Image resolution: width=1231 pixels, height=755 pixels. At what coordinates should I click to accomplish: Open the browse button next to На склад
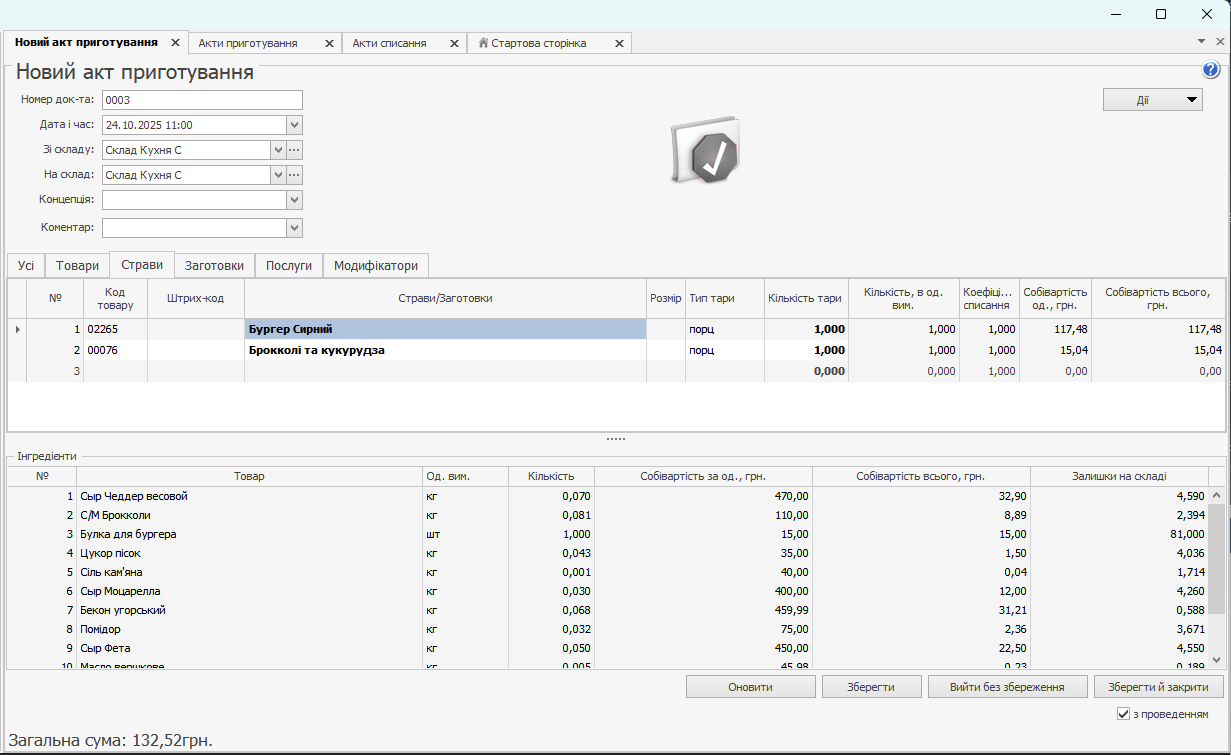coord(294,175)
